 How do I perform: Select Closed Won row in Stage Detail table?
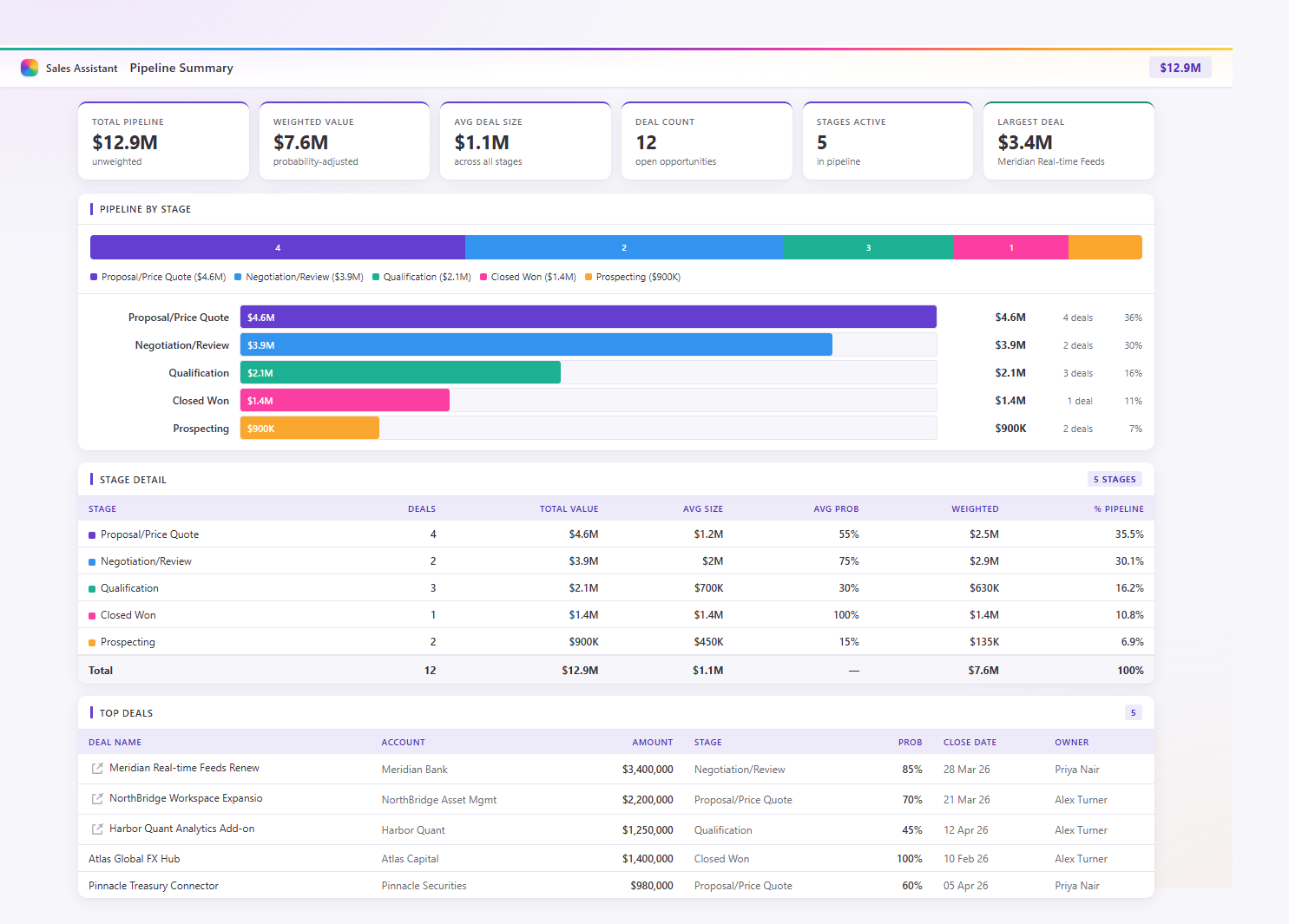[616, 615]
